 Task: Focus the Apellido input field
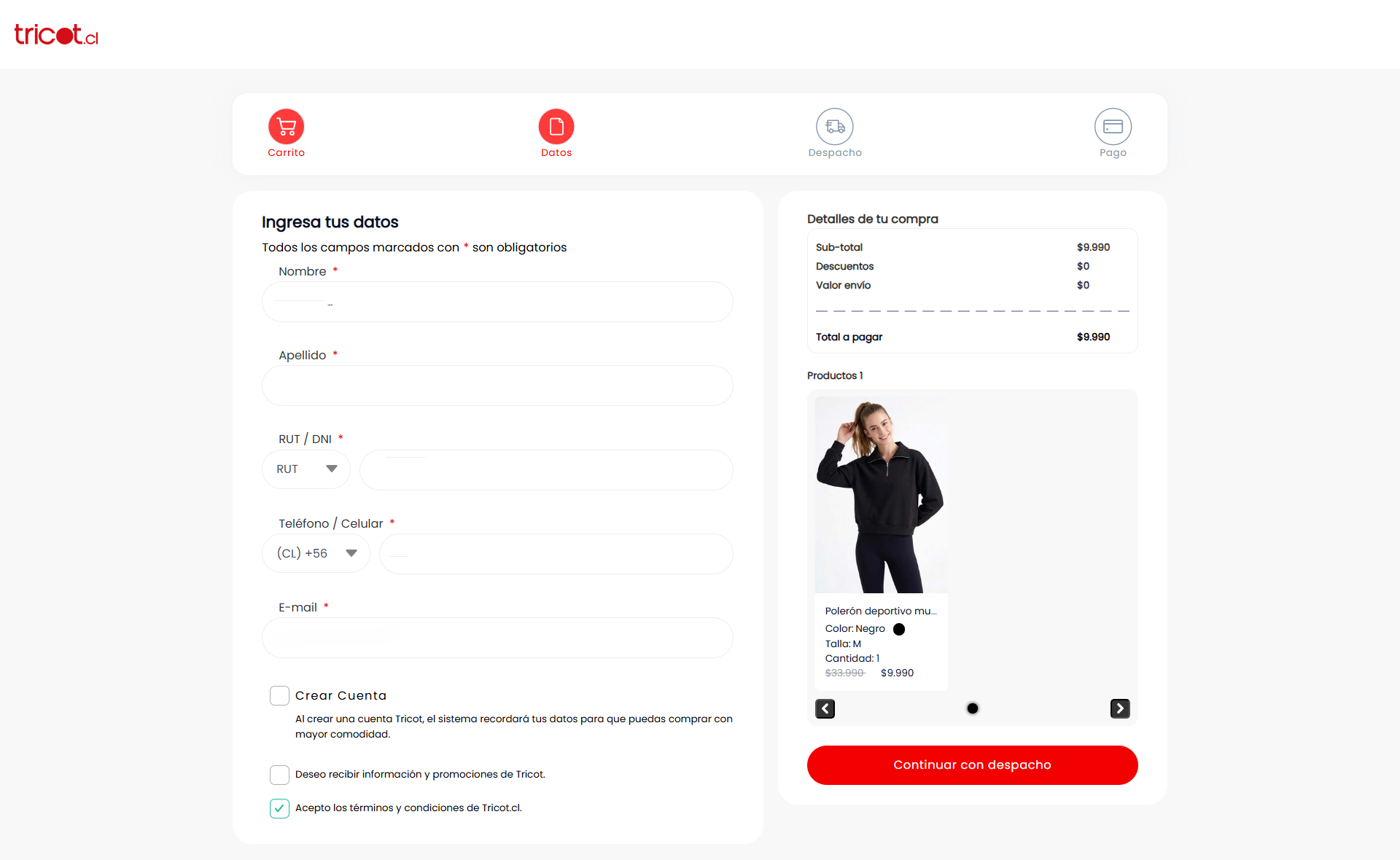(x=497, y=386)
